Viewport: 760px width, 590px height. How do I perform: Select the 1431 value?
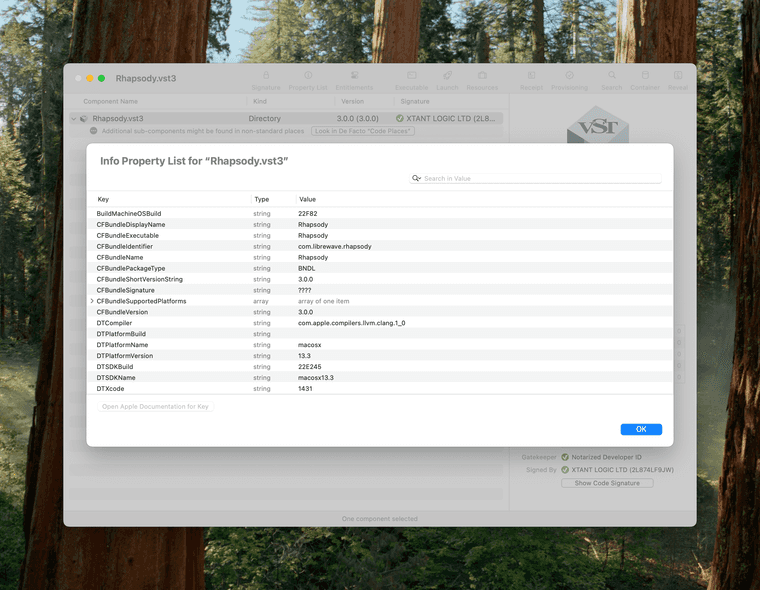tap(305, 388)
